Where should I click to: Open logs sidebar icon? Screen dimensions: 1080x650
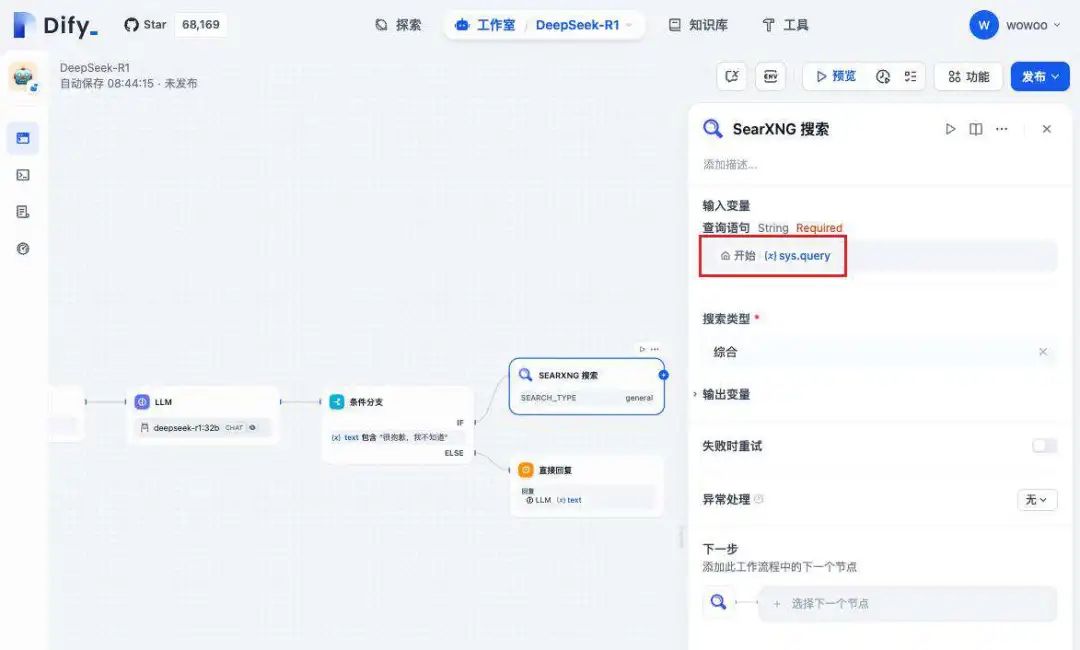[x=23, y=211]
